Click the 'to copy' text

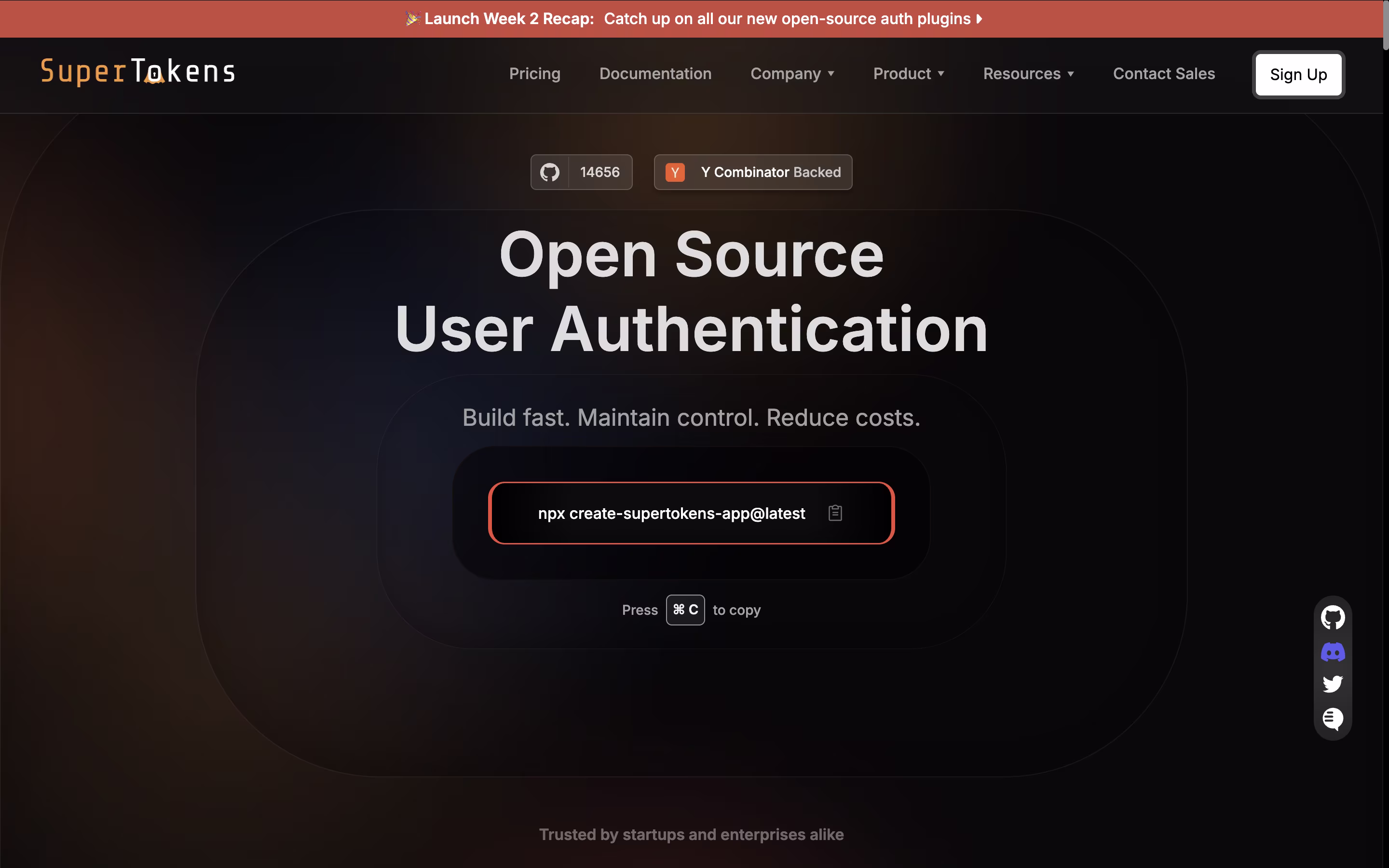click(x=736, y=610)
